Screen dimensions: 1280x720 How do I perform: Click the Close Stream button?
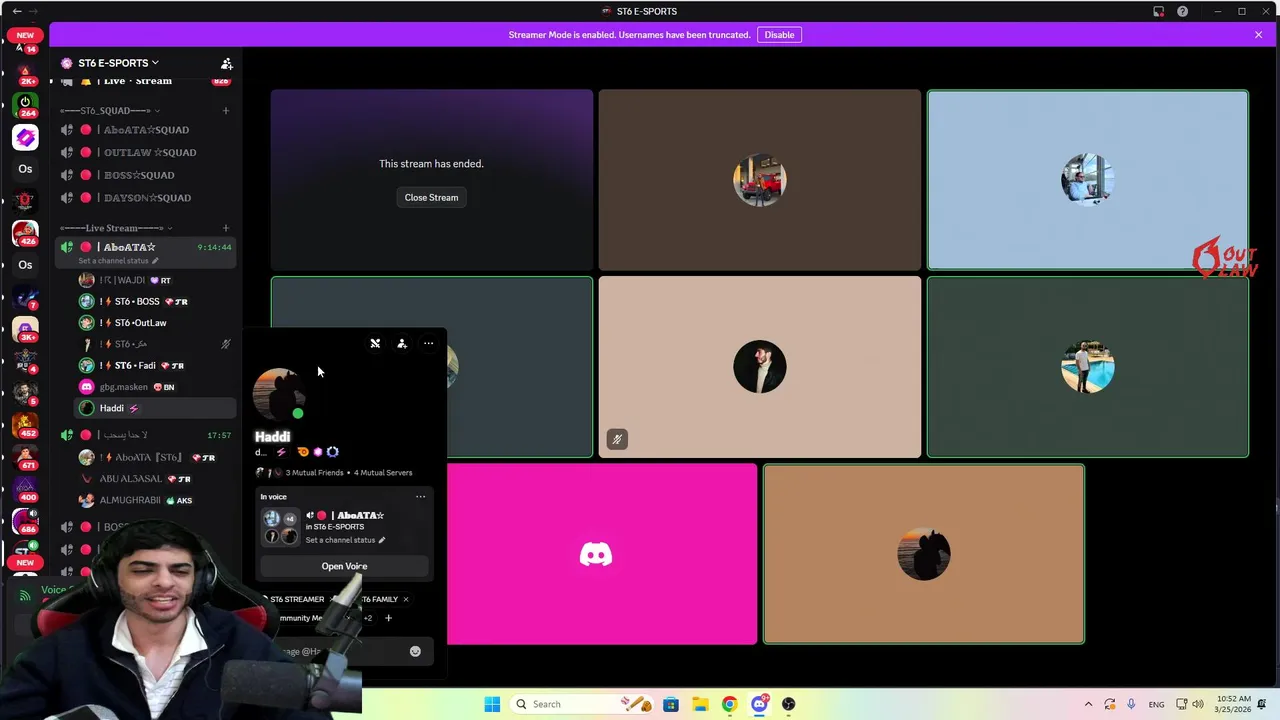pyautogui.click(x=431, y=197)
